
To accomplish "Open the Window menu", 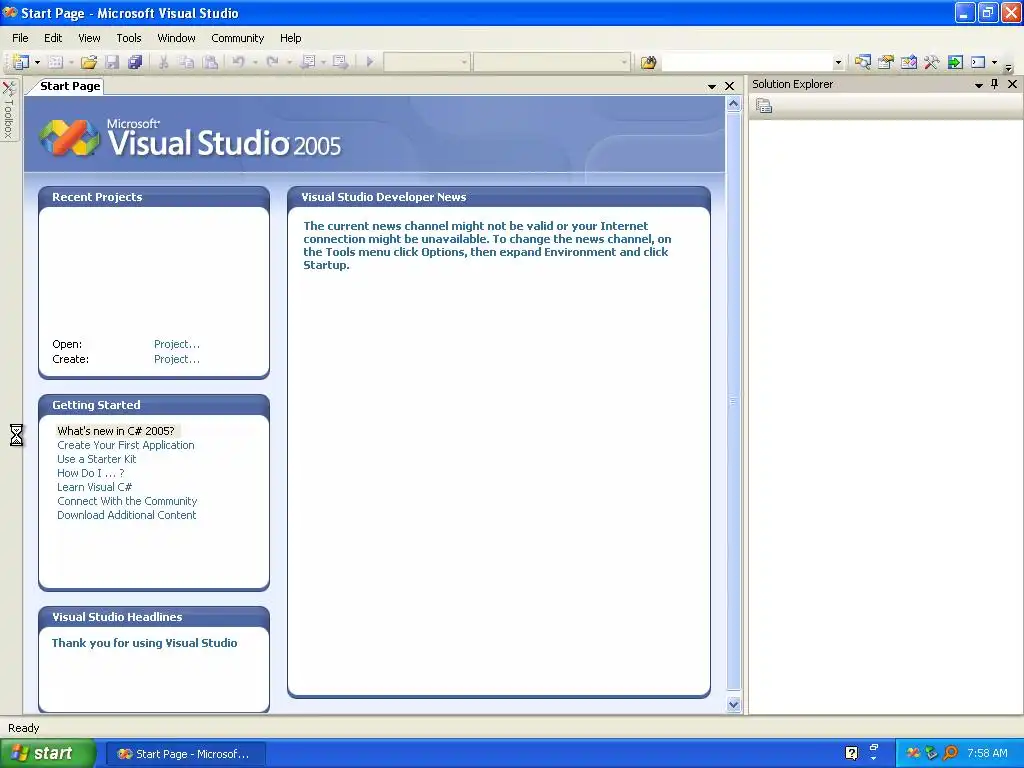I will 176,38.
